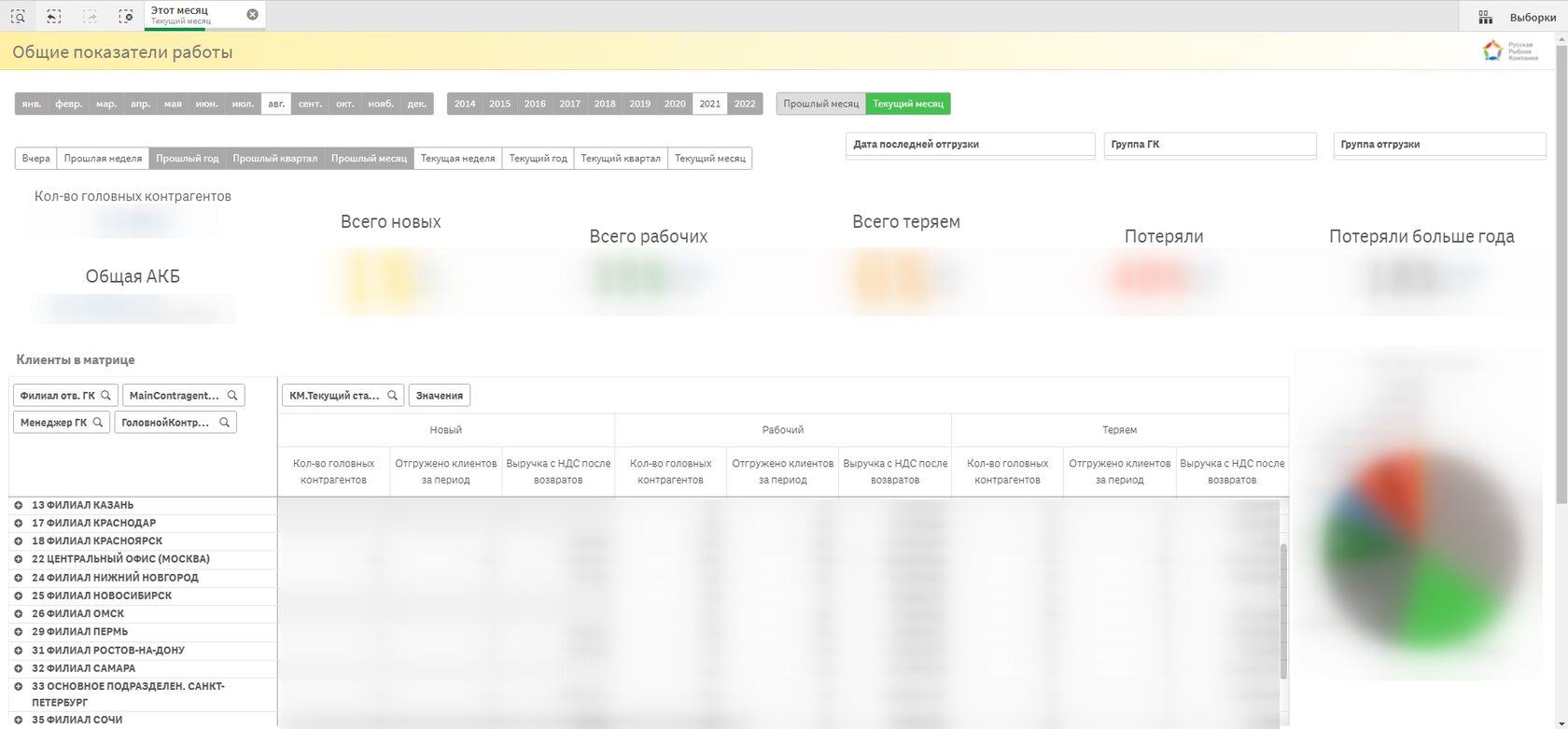Choose the 'Прошлая неделя' period

[103, 159]
